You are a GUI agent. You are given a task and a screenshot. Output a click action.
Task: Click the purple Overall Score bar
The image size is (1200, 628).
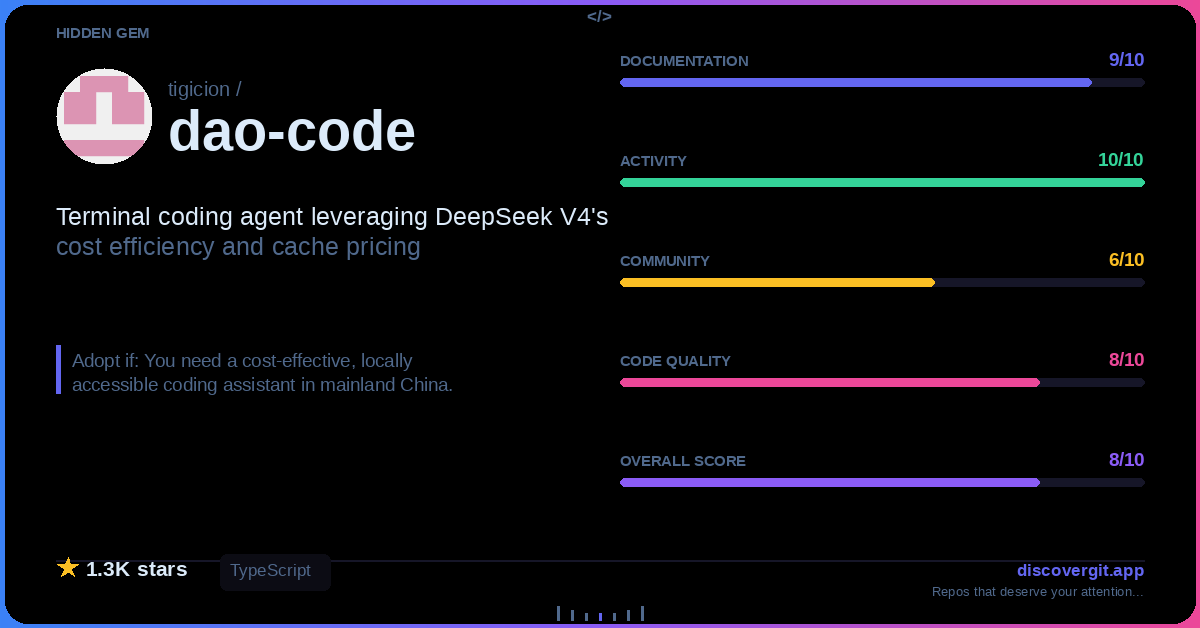(x=882, y=482)
